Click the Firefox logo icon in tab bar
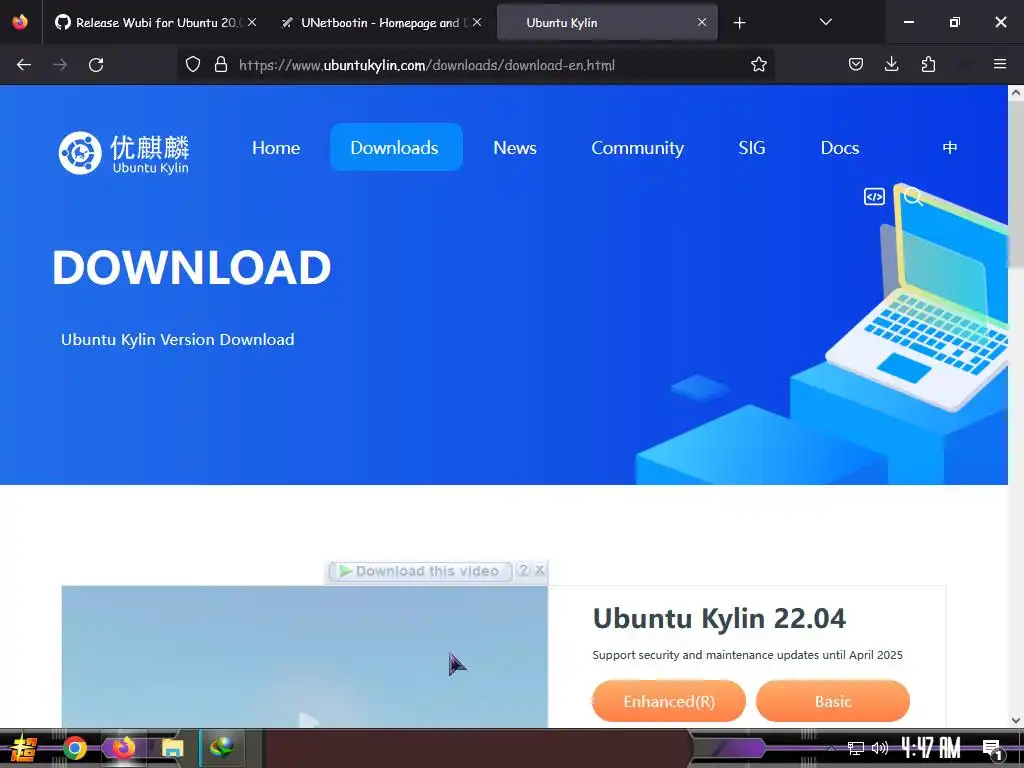The width and height of the screenshot is (1024, 768). [x=20, y=22]
